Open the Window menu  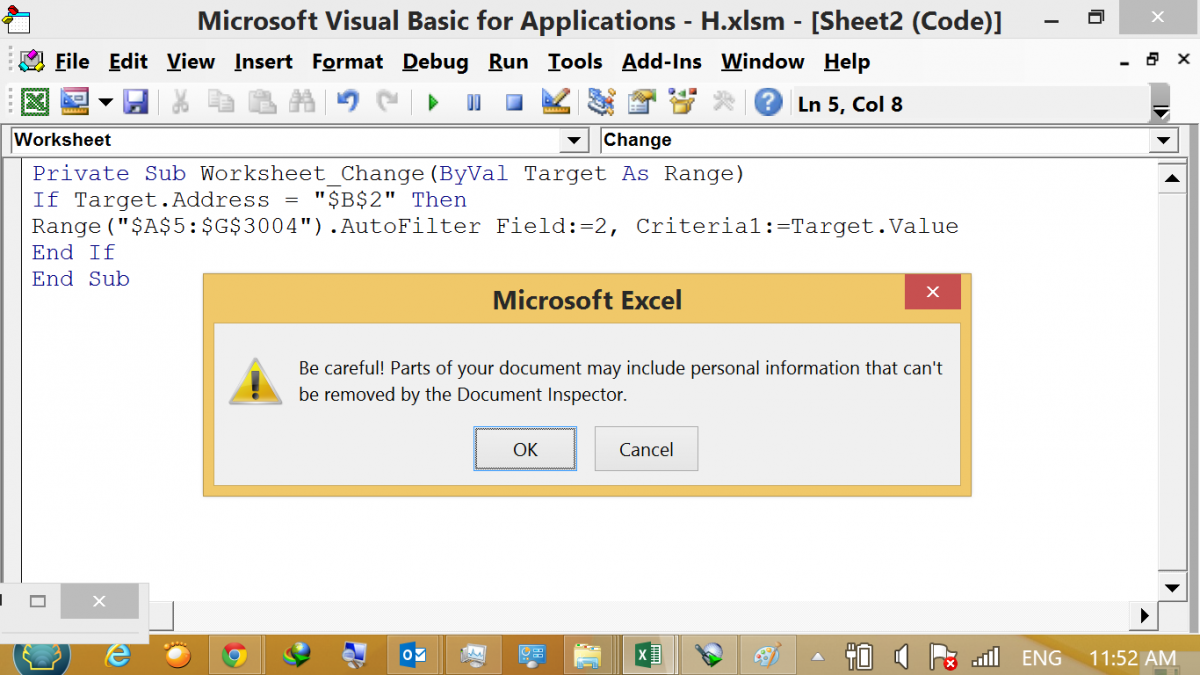tap(764, 62)
